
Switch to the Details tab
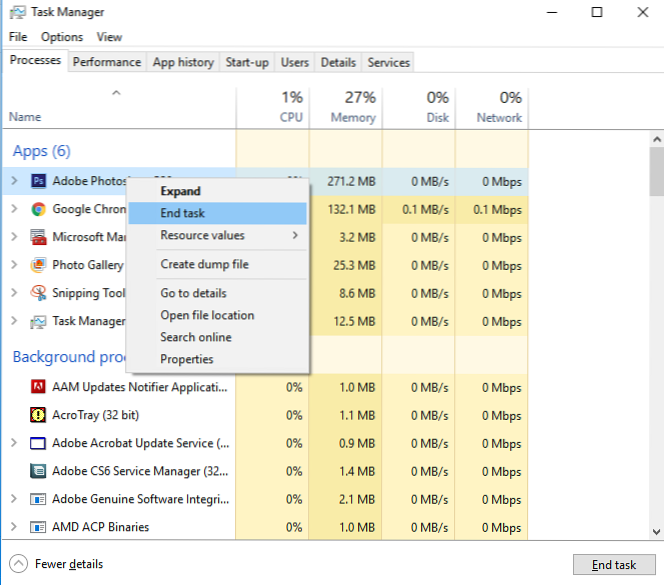(x=338, y=62)
